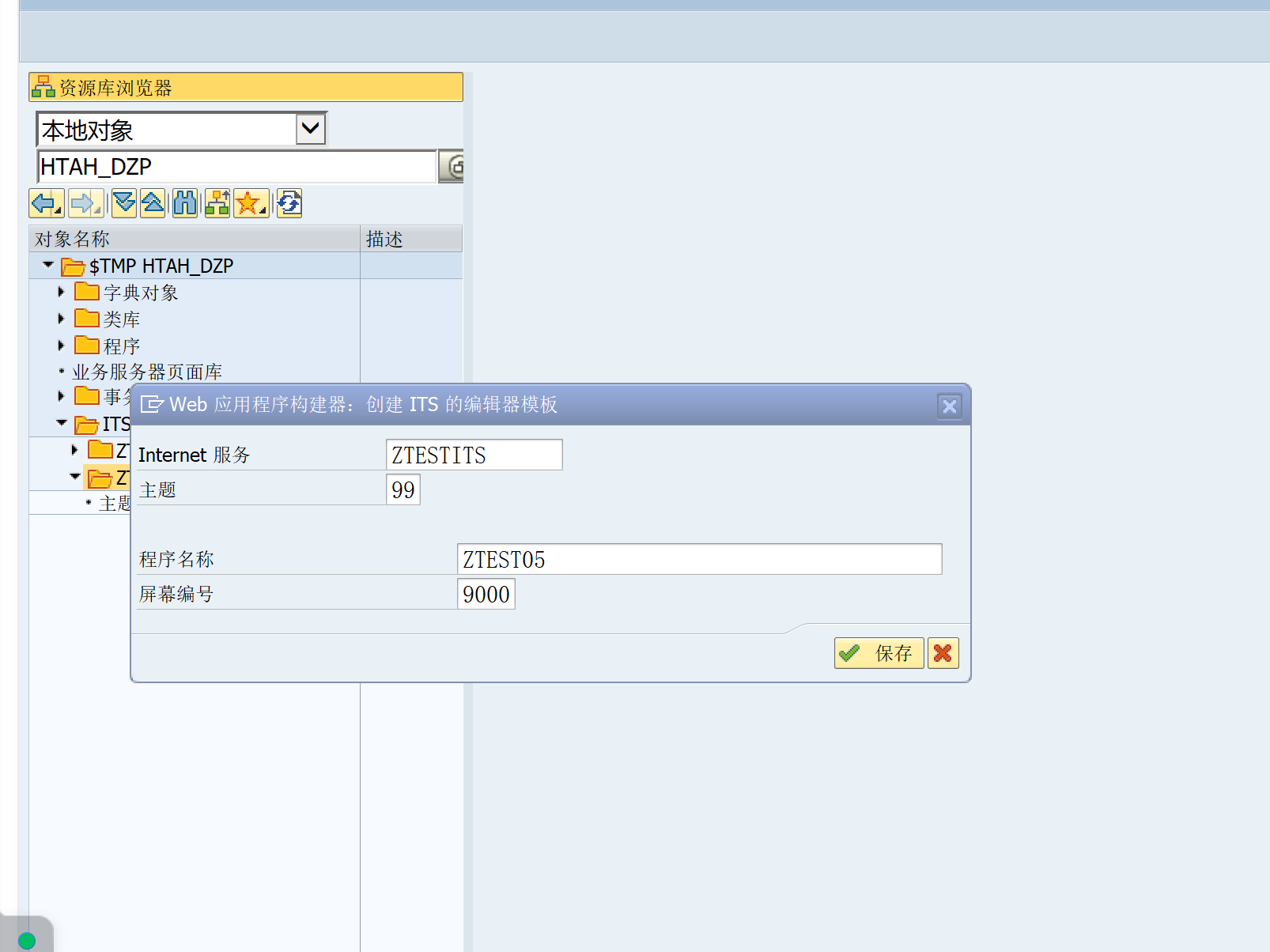1270x952 pixels.
Task: Click the expand-all double down chevron icon
Action: click(123, 203)
